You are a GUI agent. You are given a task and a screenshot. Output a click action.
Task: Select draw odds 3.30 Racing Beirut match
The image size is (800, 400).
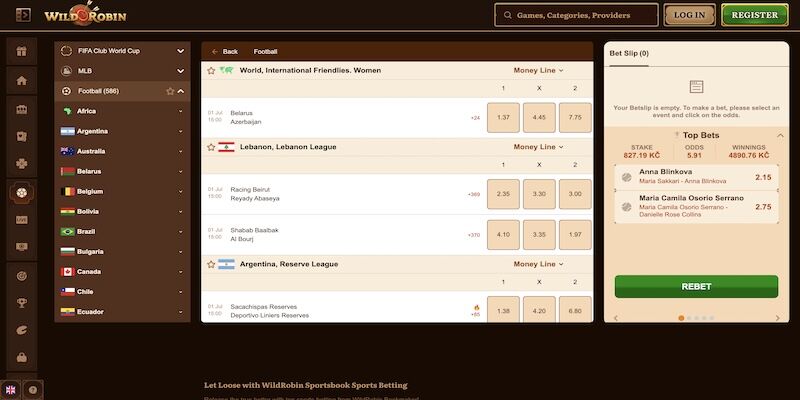[x=539, y=194]
